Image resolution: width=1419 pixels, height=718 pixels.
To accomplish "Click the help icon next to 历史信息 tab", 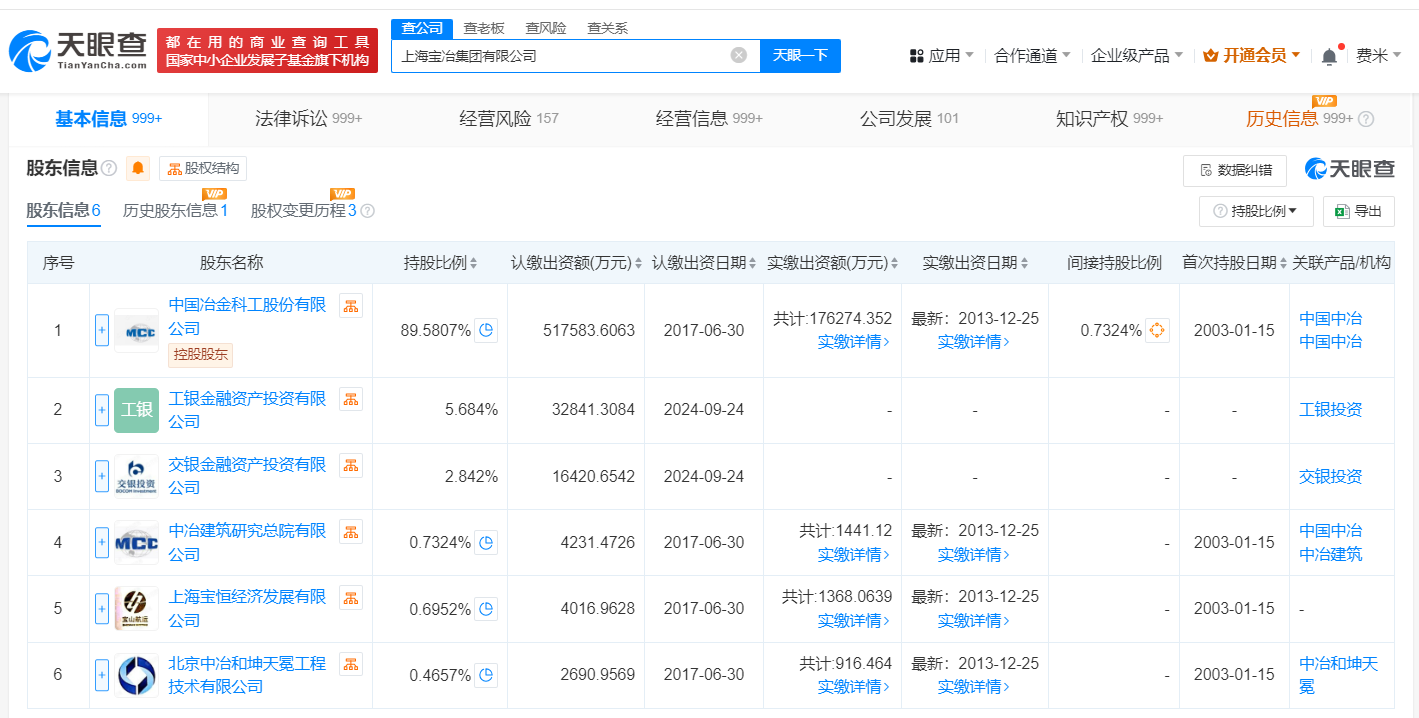I will [1366, 119].
